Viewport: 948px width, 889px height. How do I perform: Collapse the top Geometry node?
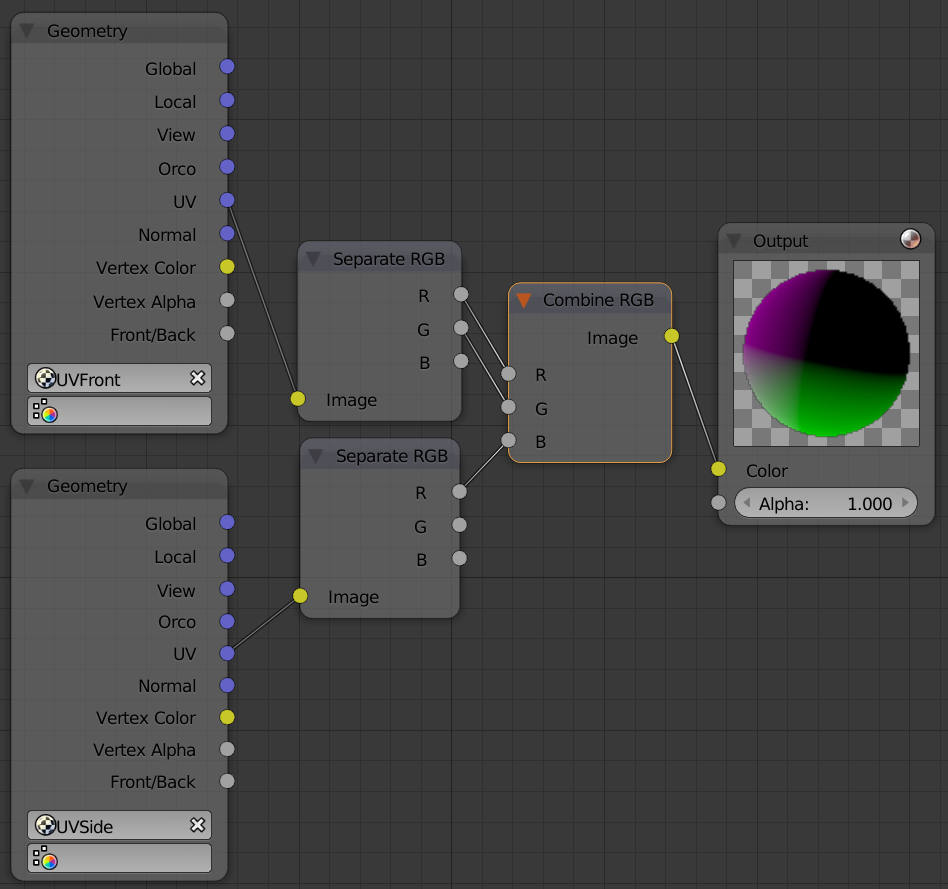27,30
